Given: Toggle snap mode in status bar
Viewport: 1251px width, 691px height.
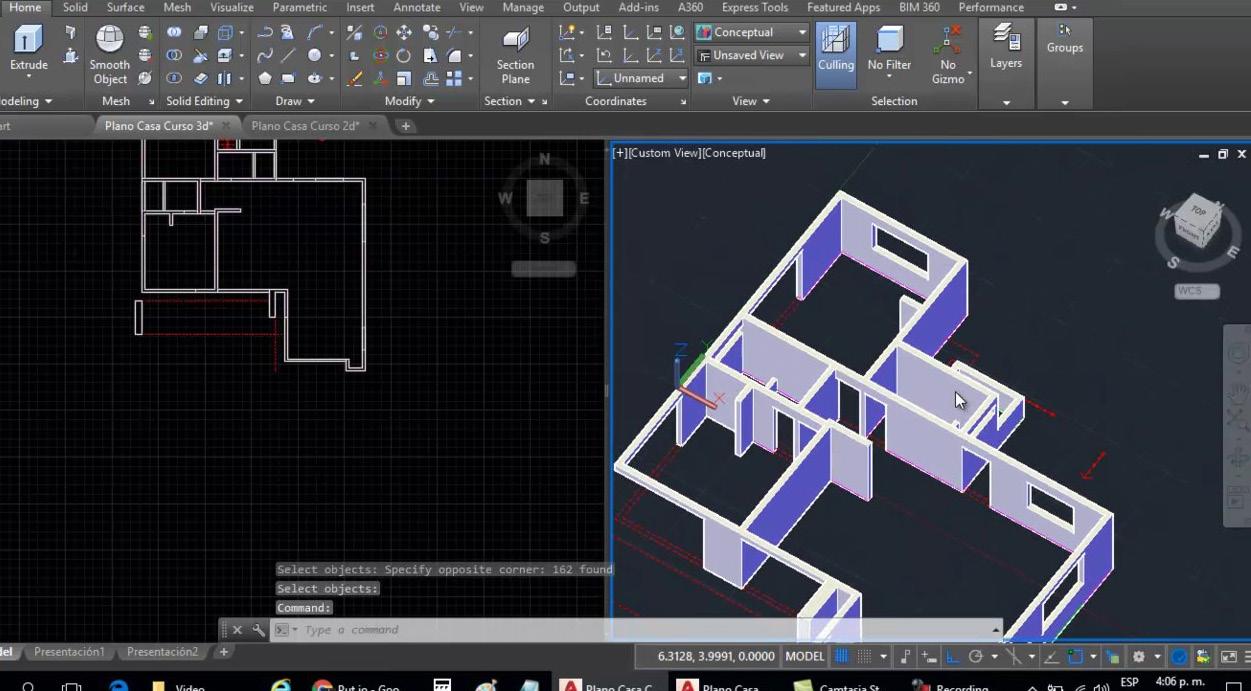Looking at the screenshot, I should pyautogui.click(x=863, y=657).
